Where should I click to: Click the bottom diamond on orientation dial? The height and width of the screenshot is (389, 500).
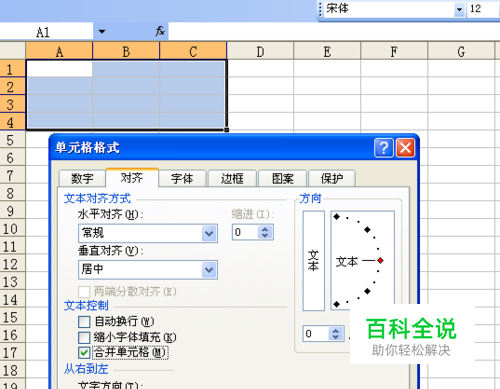[337, 304]
